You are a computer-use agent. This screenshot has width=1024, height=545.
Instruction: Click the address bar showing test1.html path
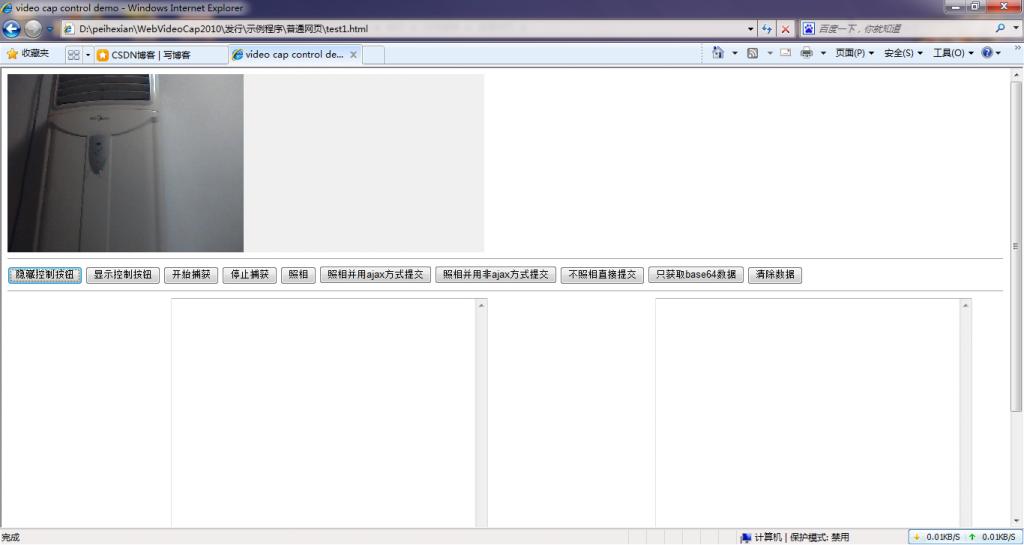(x=403, y=29)
